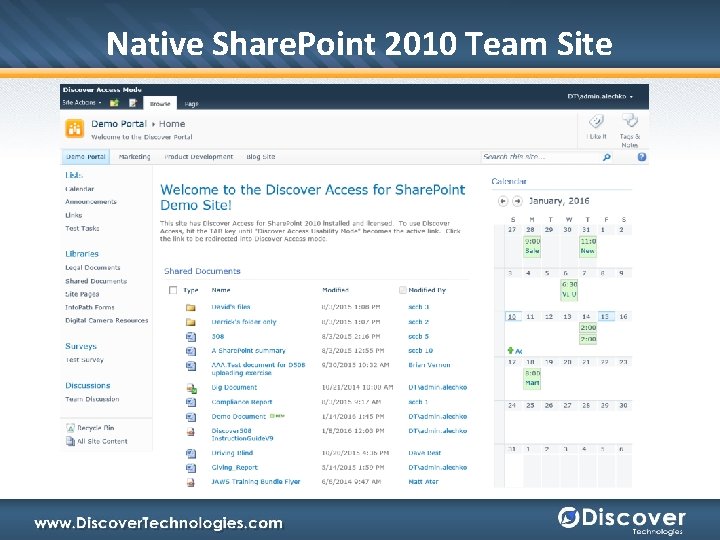The width and height of the screenshot is (720, 540).
Task: Open the Site Actions dropdown menu
Action: 82,102
